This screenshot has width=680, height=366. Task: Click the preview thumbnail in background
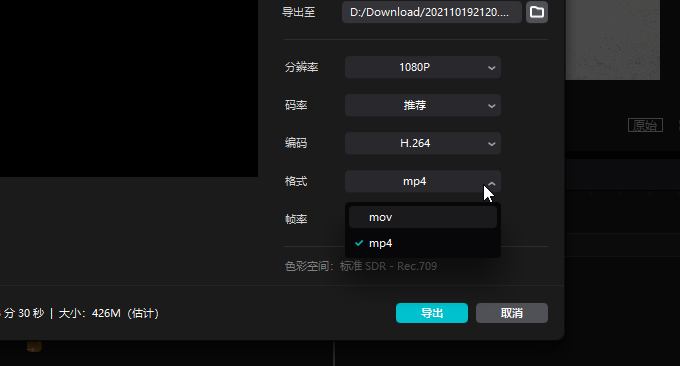613,40
